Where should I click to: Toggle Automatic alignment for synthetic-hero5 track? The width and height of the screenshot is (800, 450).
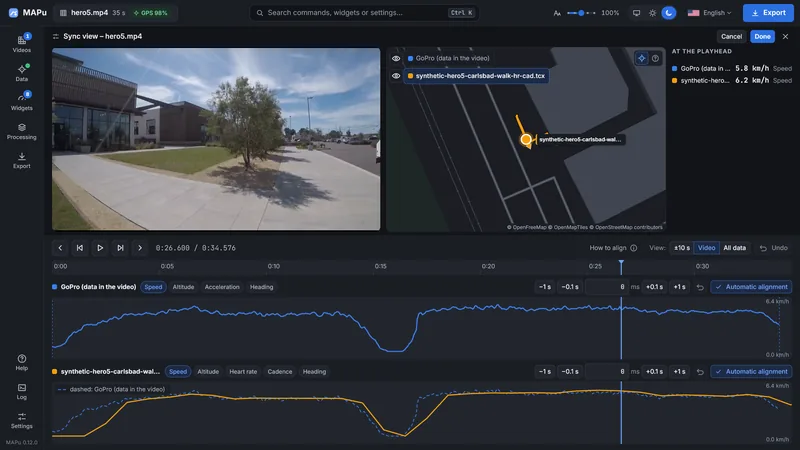coord(751,372)
